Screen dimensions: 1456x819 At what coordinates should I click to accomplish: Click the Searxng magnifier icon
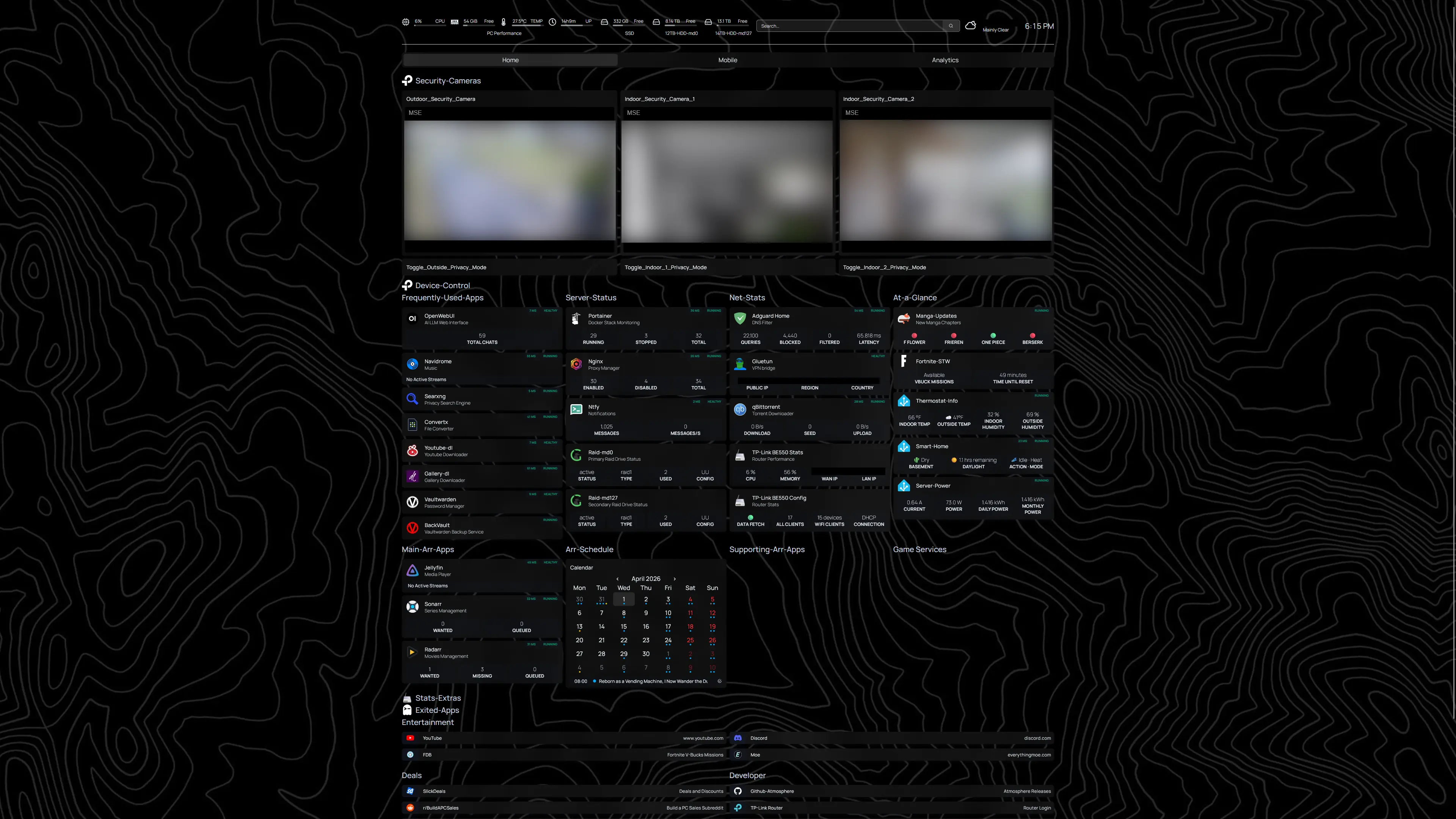point(413,399)
